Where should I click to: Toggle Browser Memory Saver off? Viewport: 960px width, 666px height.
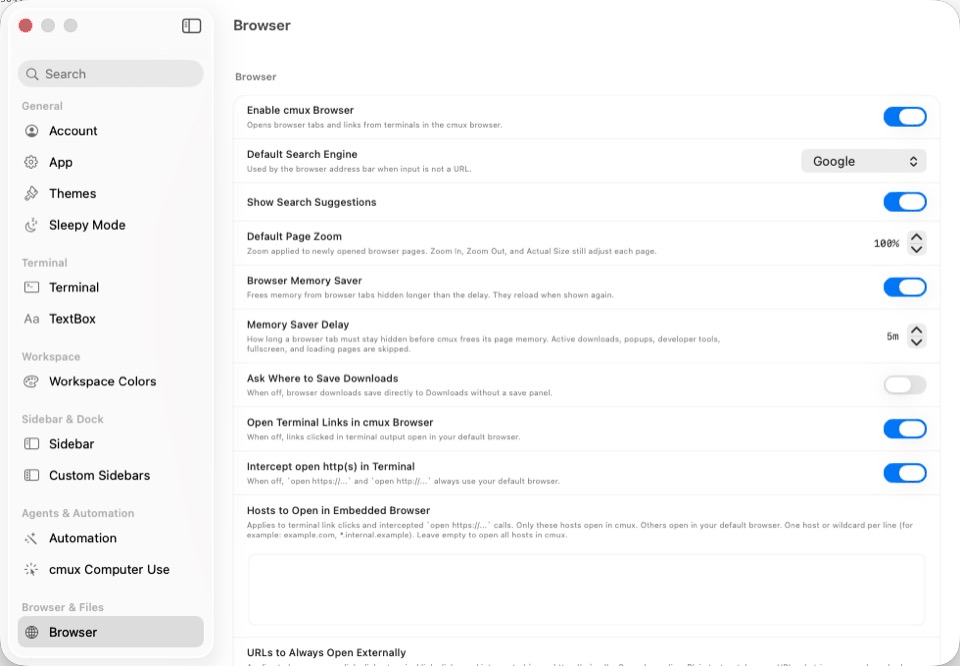click(904, 287)
